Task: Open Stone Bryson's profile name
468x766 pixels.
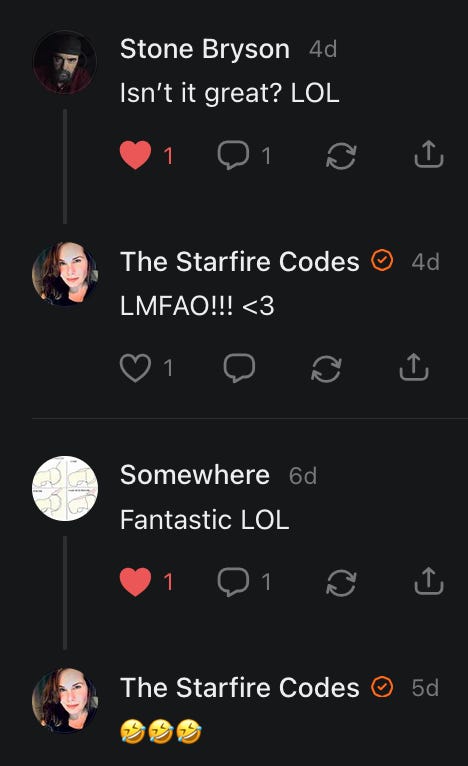Action: click(x=205, y=49)
